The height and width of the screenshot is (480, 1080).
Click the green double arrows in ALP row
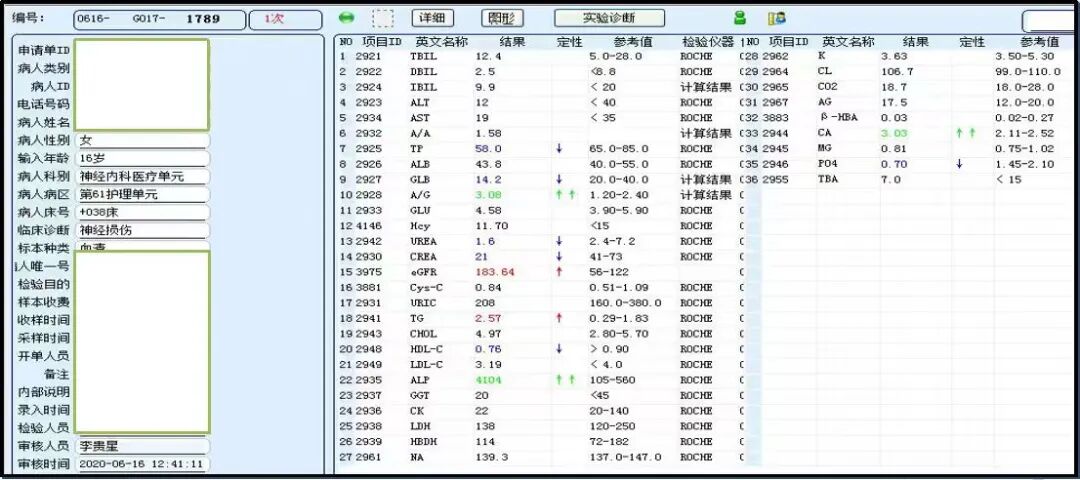pyautogui.click(x=565, y=380)
